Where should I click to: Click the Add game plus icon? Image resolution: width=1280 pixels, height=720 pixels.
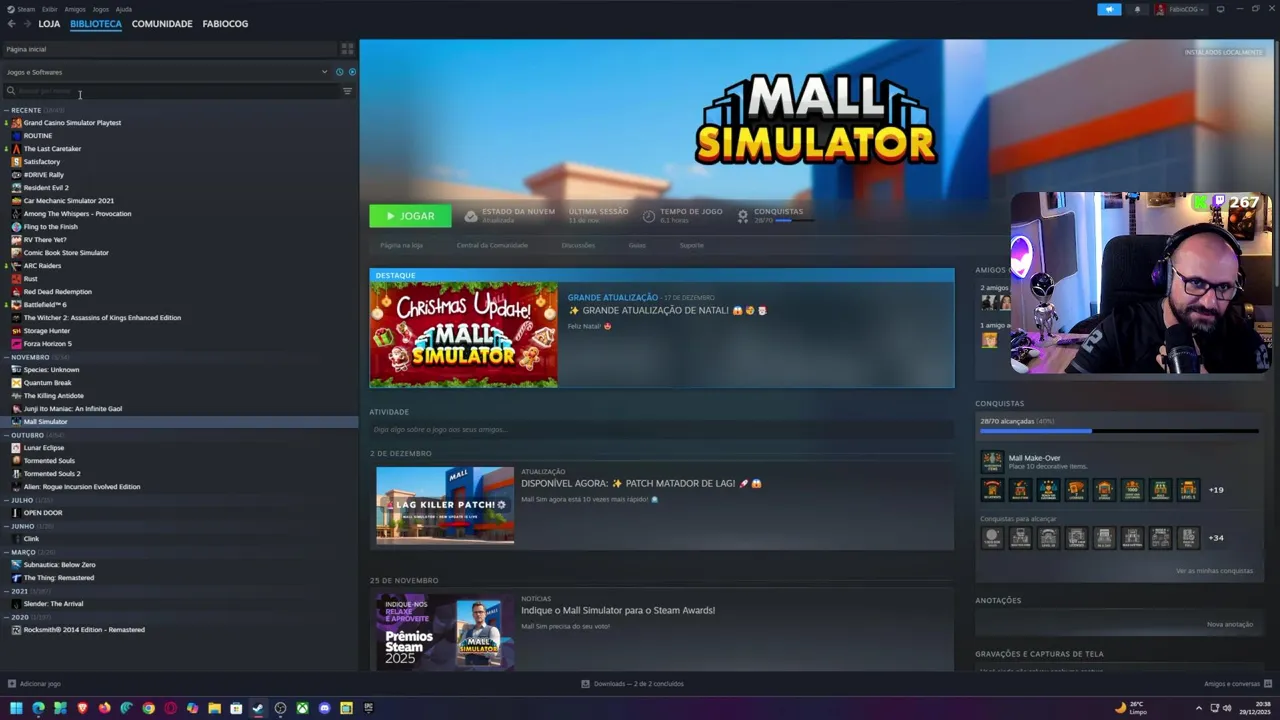pyautogui.click(x=12, y=684)
